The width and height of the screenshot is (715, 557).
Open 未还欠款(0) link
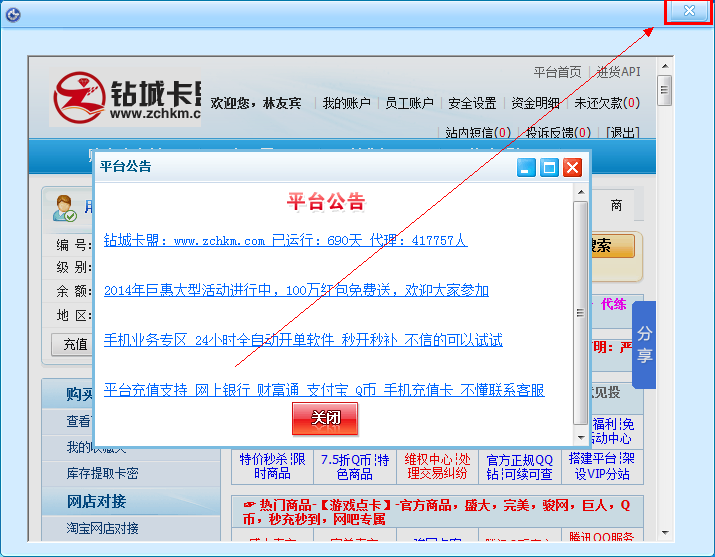click(x=607, y=103)
